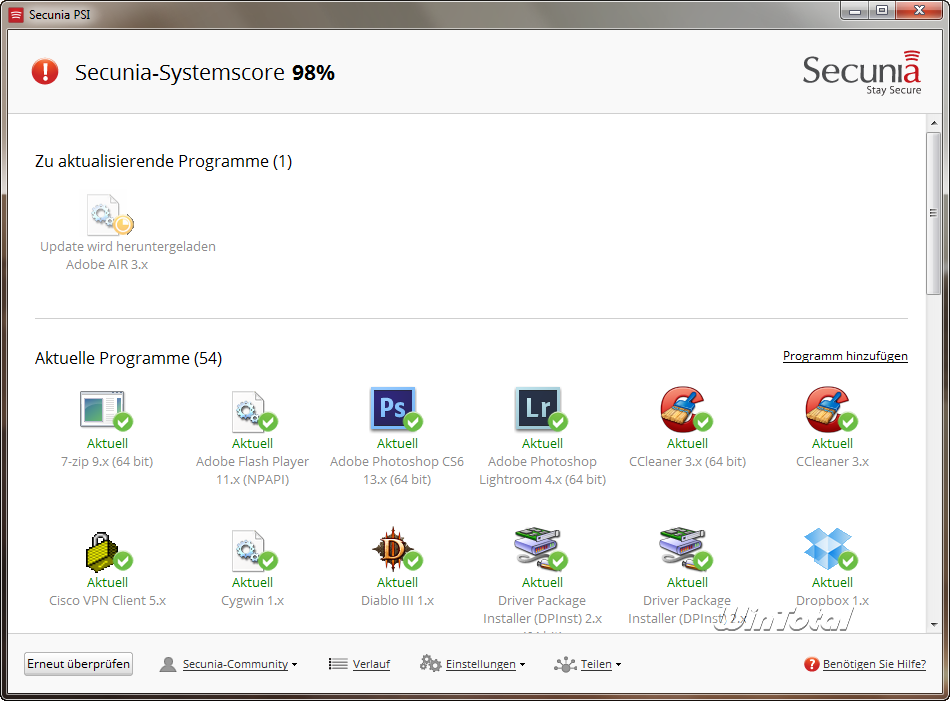950x701 pixels.
Task: Minimize the Secunia PSI window
Action: click(x=855, y=10)
